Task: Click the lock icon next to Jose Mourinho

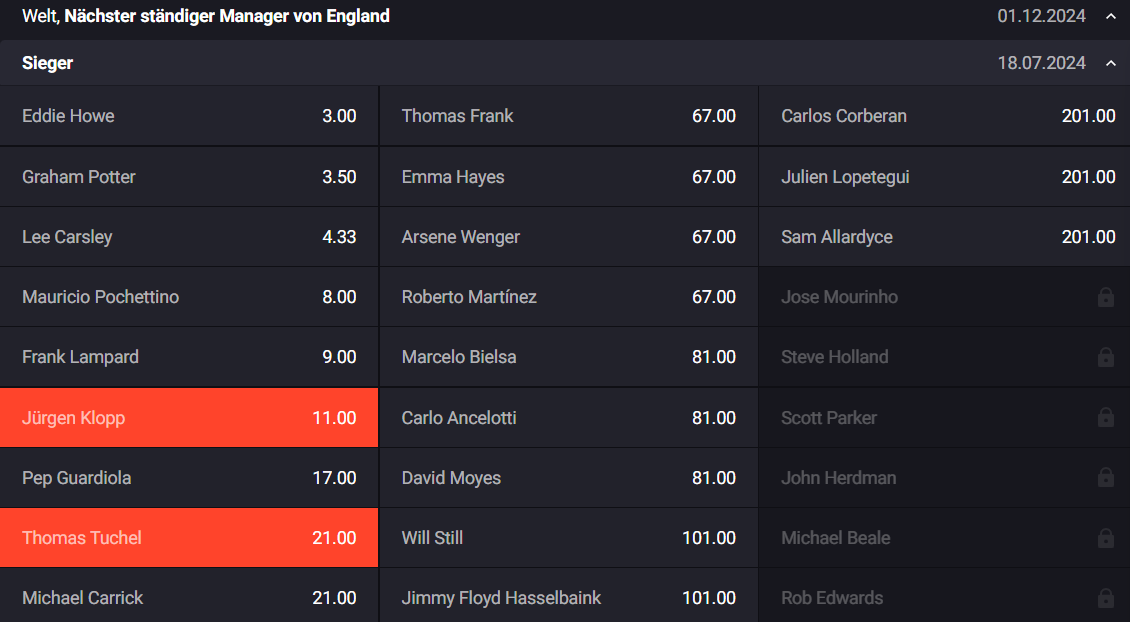Action: click(x=1106, y=297)
